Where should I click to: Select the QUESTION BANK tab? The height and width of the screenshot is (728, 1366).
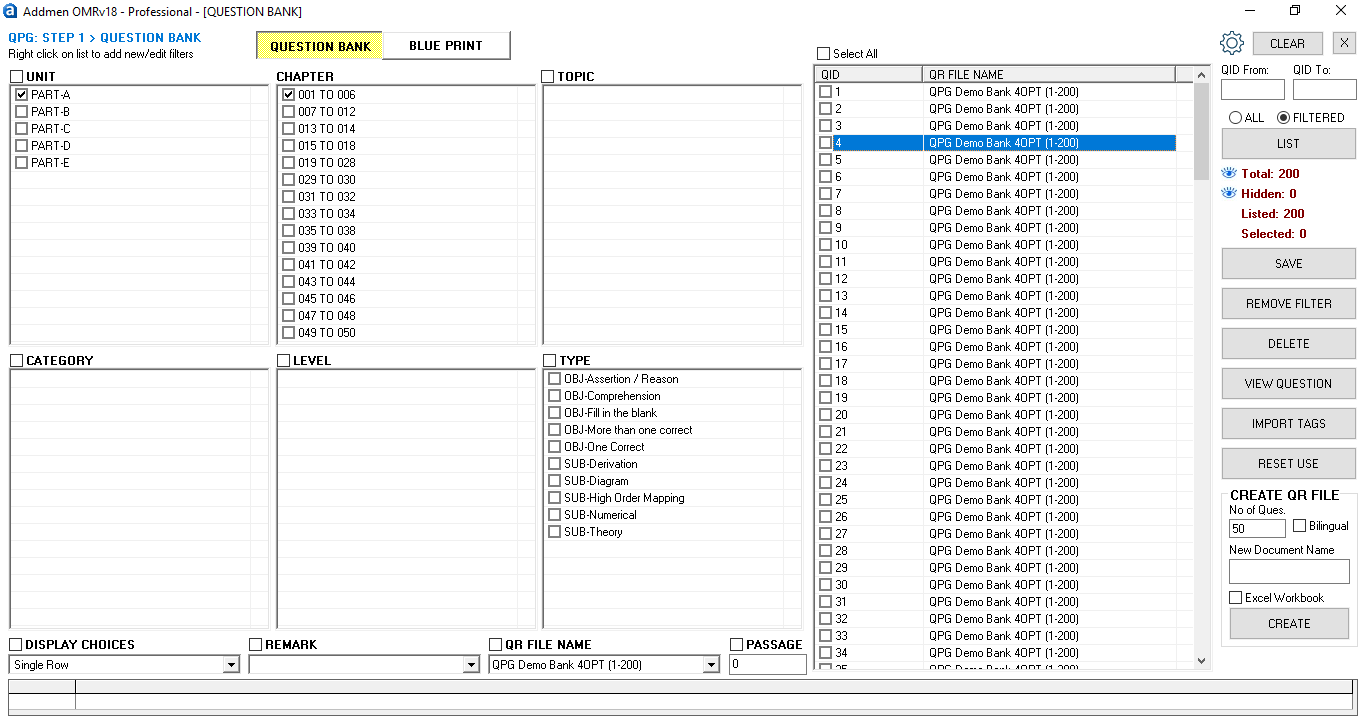(x=319, y=45)
